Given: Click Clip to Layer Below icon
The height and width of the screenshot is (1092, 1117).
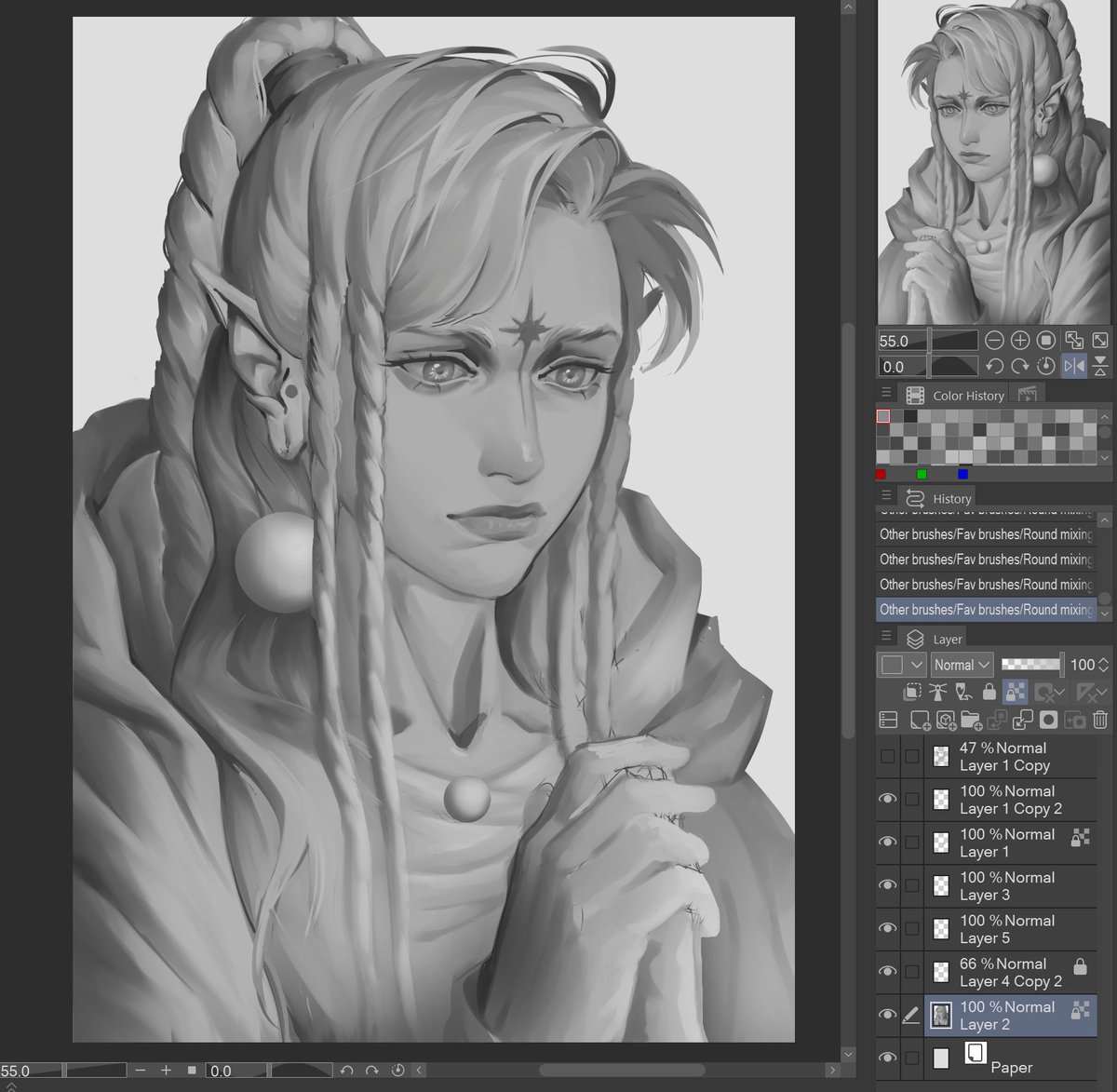Looking at the screenshot, I should coord(913,692).
